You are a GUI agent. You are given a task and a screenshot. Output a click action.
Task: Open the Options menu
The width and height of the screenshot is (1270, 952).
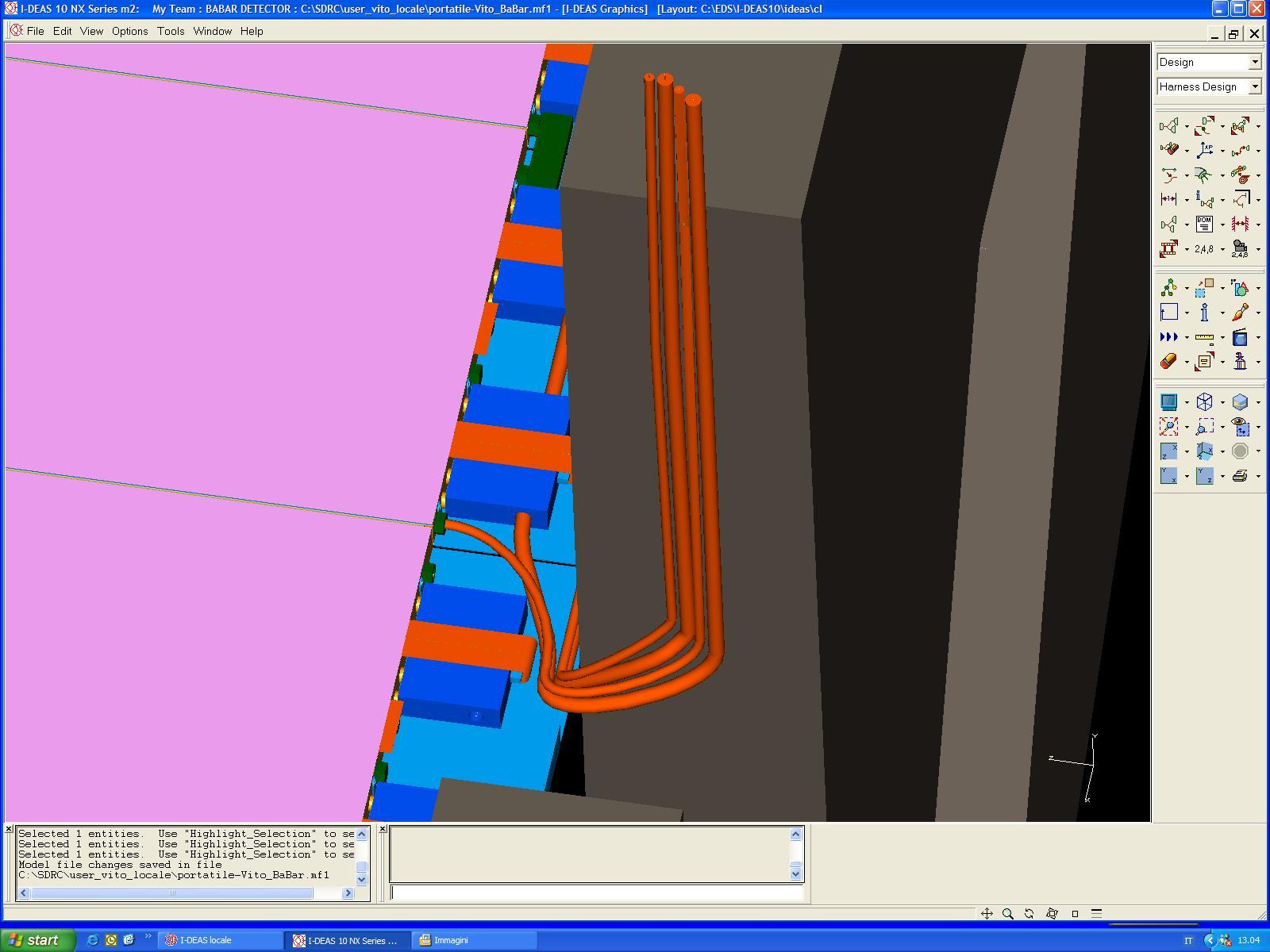pyautogui.click(x=129, y=31)
